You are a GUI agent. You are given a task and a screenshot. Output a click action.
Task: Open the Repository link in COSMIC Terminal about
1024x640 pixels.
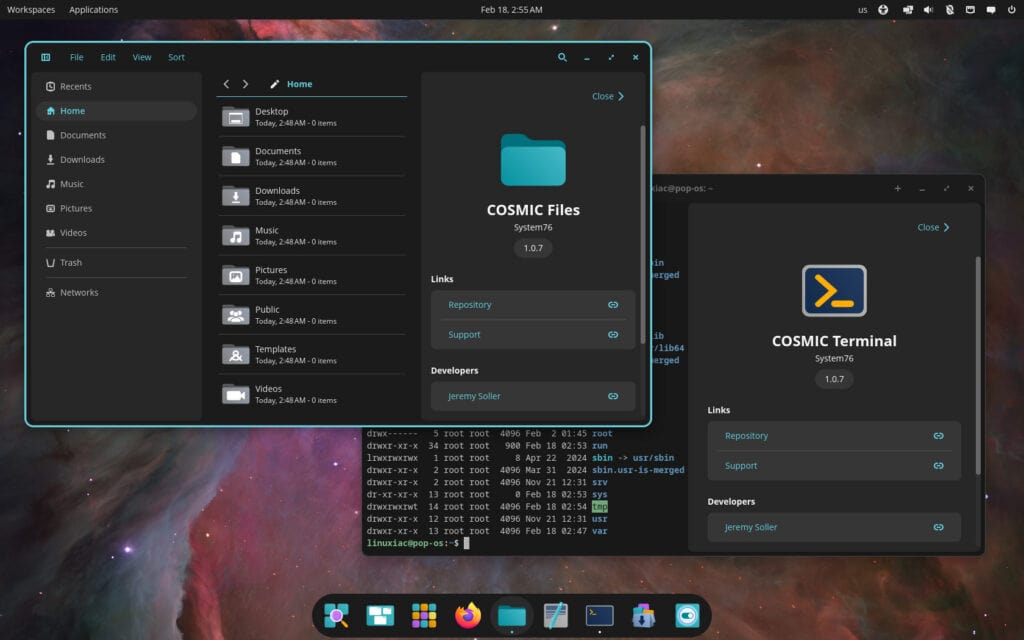pos(834,436)
